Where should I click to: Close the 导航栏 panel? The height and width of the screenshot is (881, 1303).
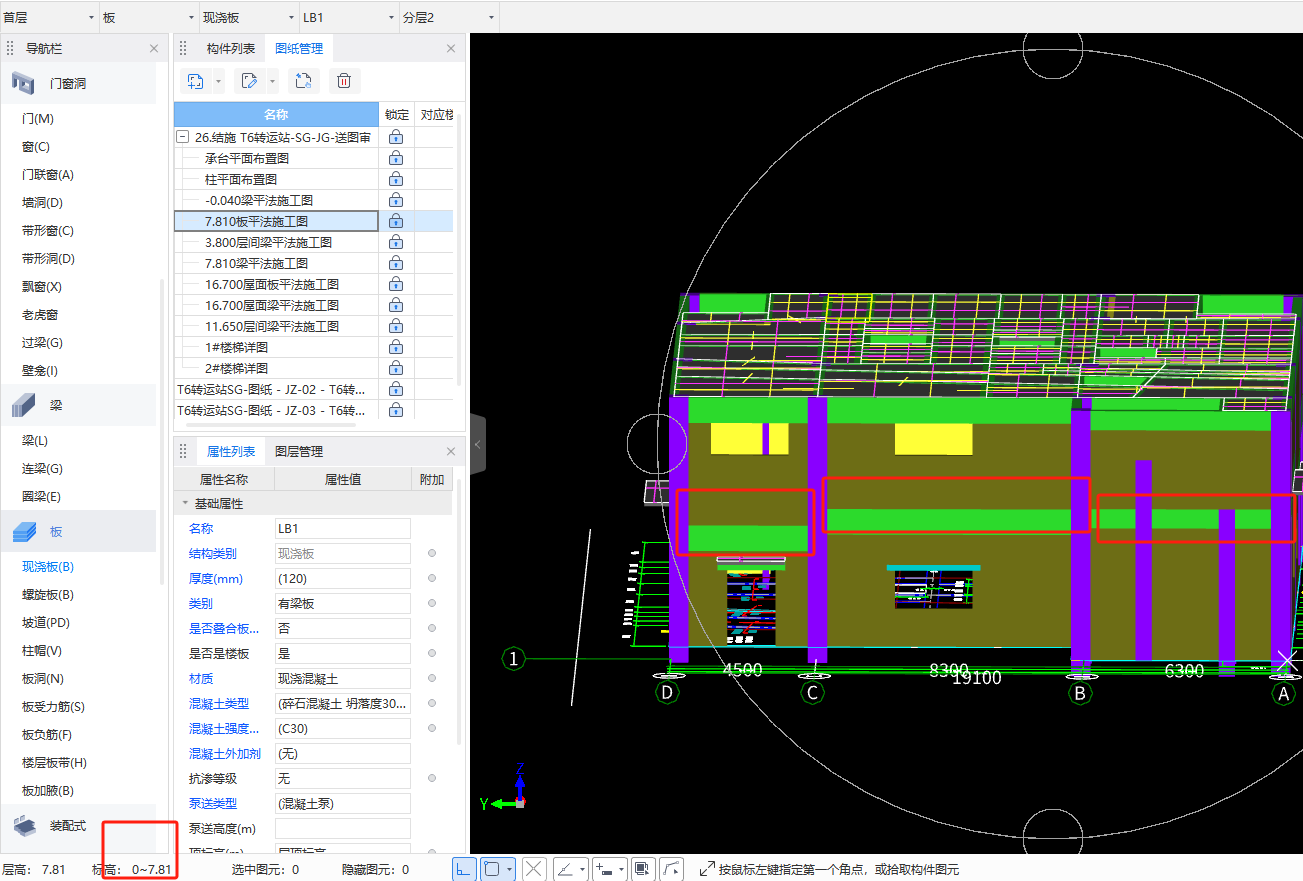click(x=154, y=48)
